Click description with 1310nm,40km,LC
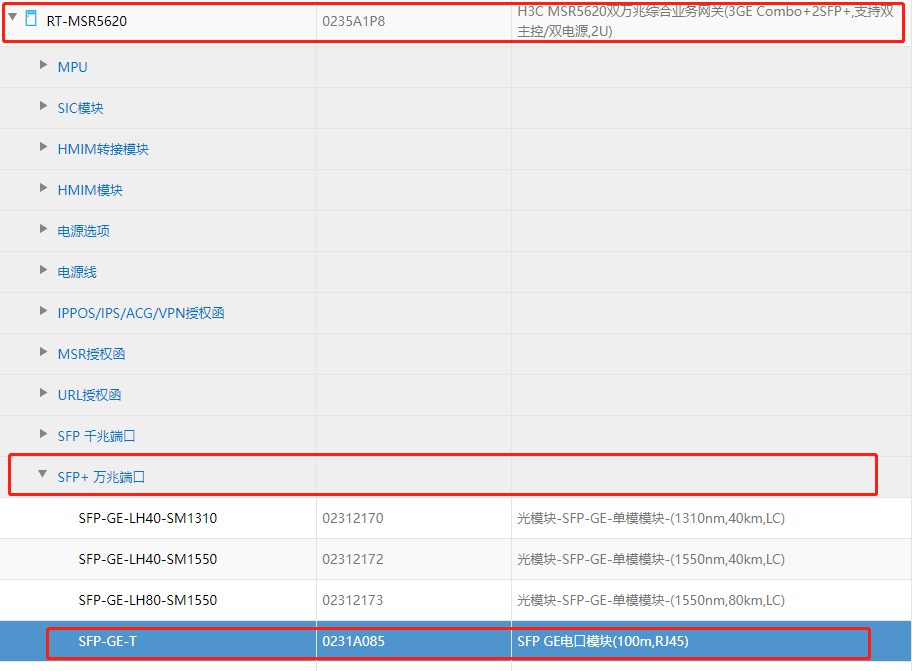Image resolution: width=912 pixels, height=671 pixels. pos(651,518)
